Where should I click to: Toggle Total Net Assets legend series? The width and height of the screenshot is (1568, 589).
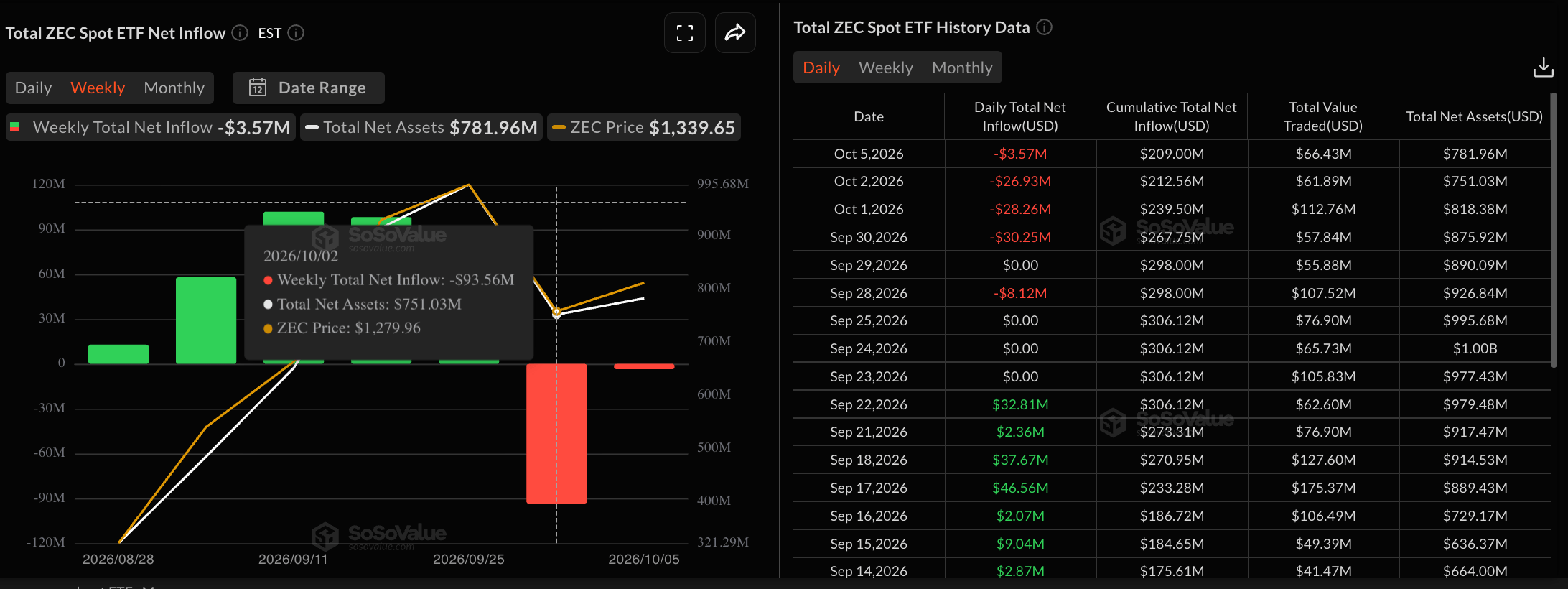tap(421, 128)
